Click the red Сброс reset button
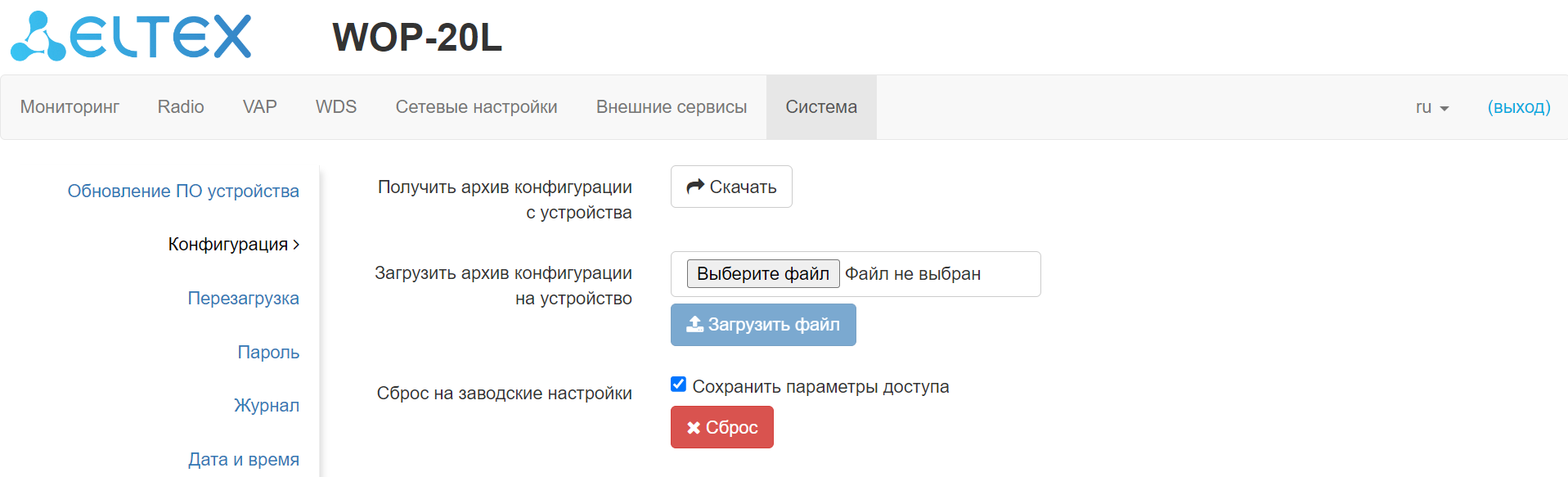This screenshot has width=1568, height=477. pyautogui.click(x=721, y=427)
